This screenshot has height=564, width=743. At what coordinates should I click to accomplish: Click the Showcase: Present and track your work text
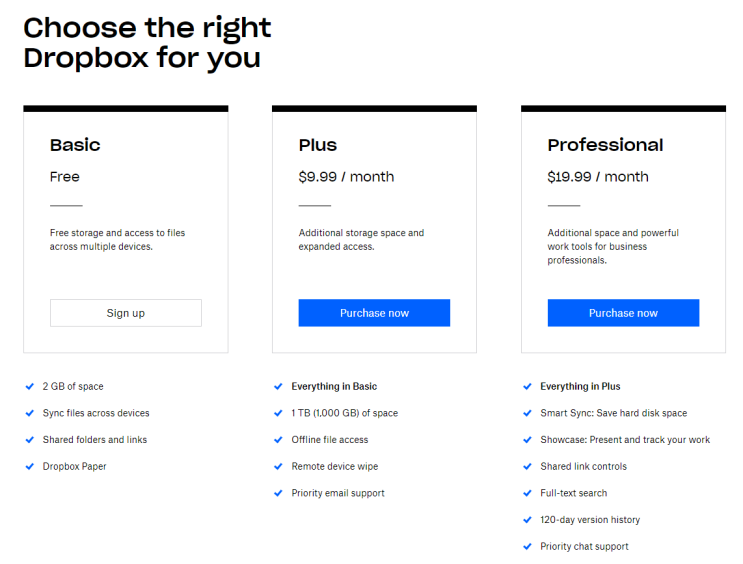pos(625,440)
